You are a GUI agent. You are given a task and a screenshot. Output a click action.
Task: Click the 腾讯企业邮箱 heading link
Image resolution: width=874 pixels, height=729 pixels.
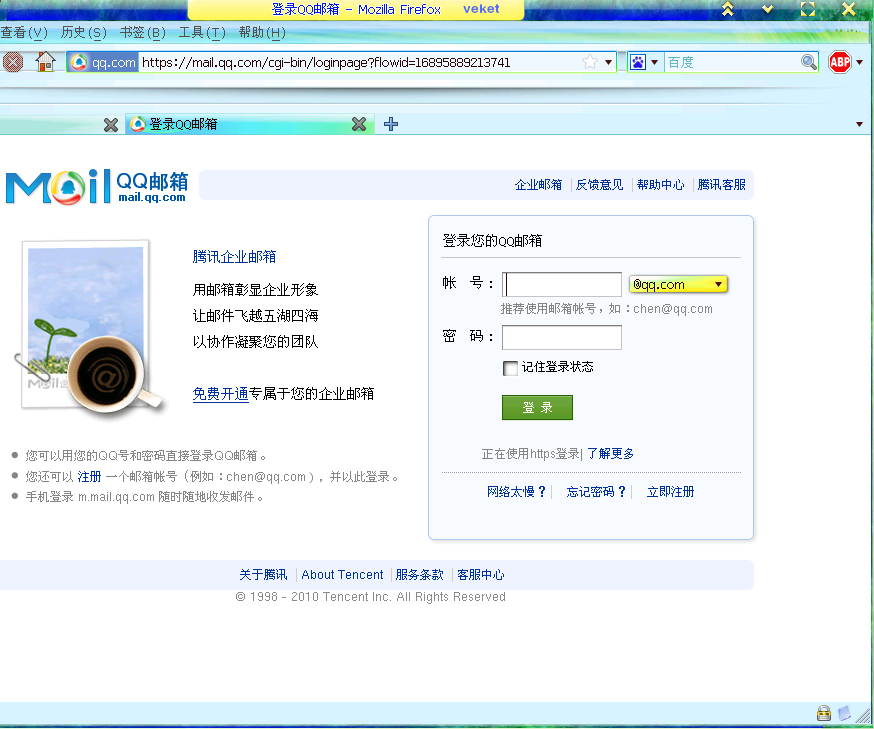[x=234, y=256]
